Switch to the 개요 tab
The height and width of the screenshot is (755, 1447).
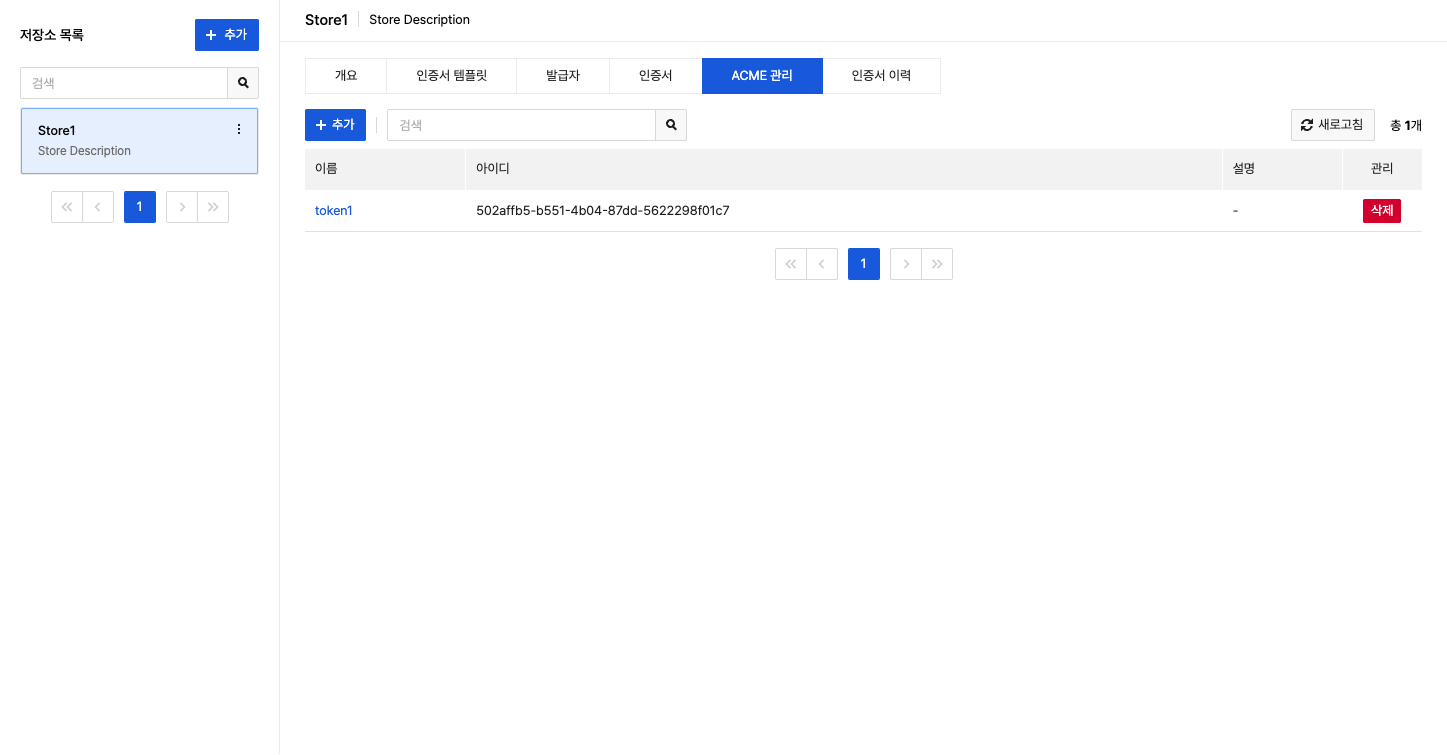(345, 75)
